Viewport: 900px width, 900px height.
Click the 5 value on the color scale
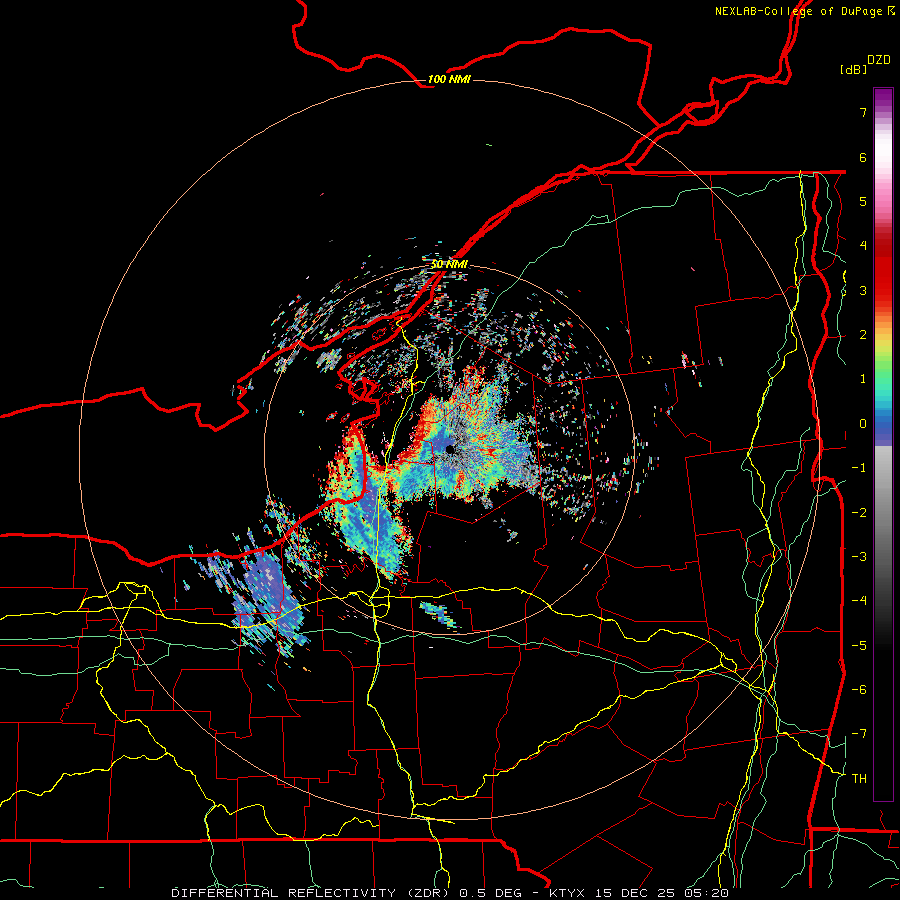863,201
